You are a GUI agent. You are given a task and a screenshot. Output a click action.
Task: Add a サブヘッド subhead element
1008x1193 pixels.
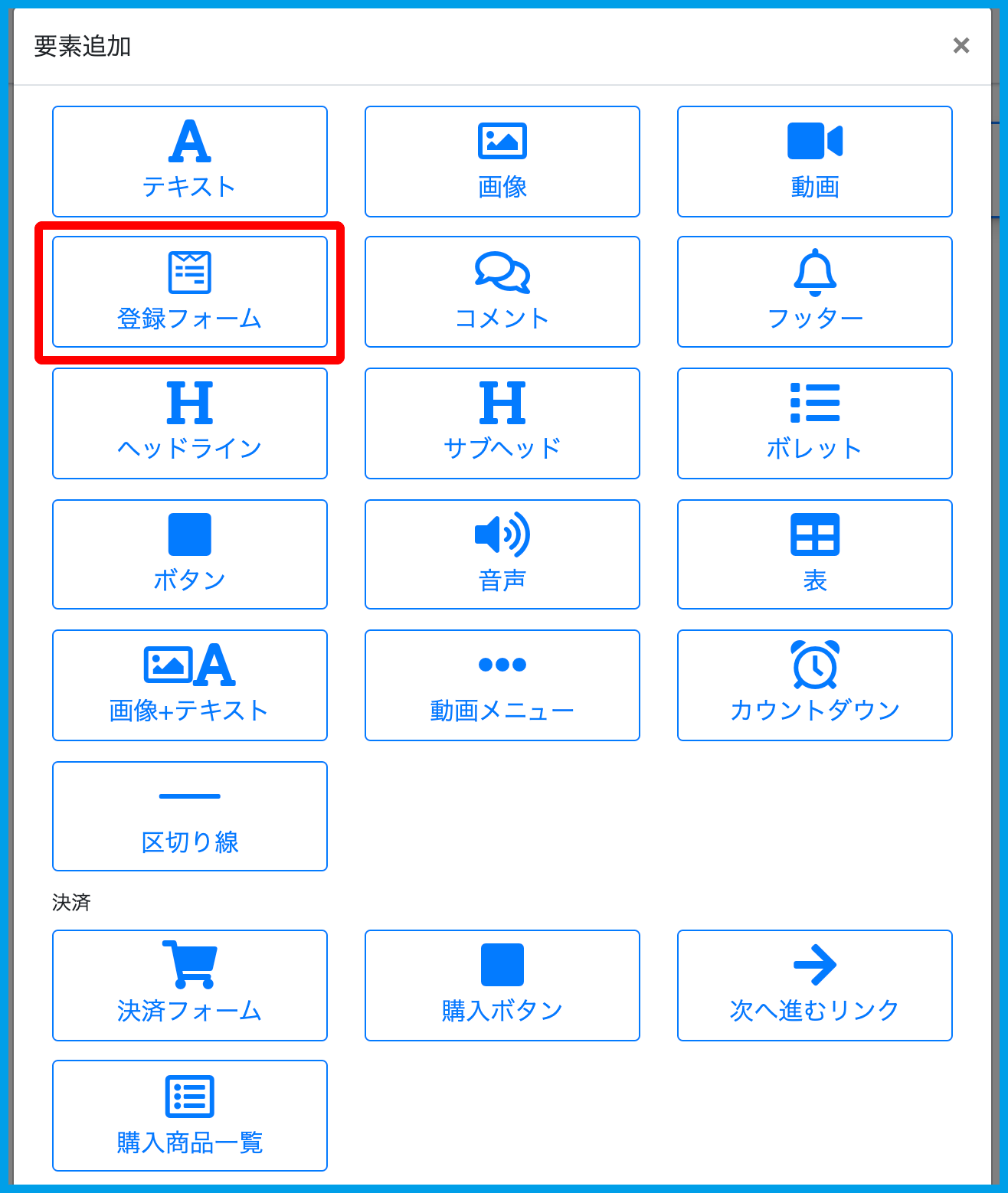[502, 423]
